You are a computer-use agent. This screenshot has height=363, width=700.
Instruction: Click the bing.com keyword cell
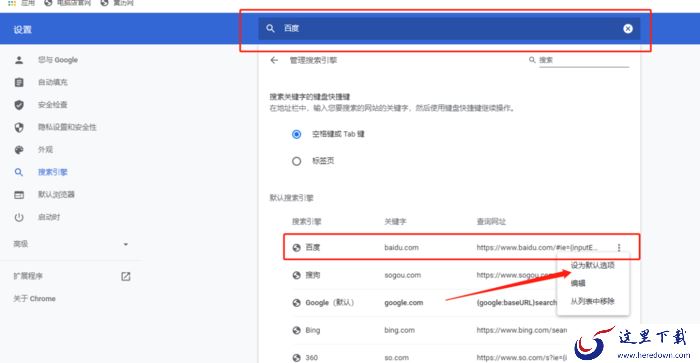coord(400,330)
